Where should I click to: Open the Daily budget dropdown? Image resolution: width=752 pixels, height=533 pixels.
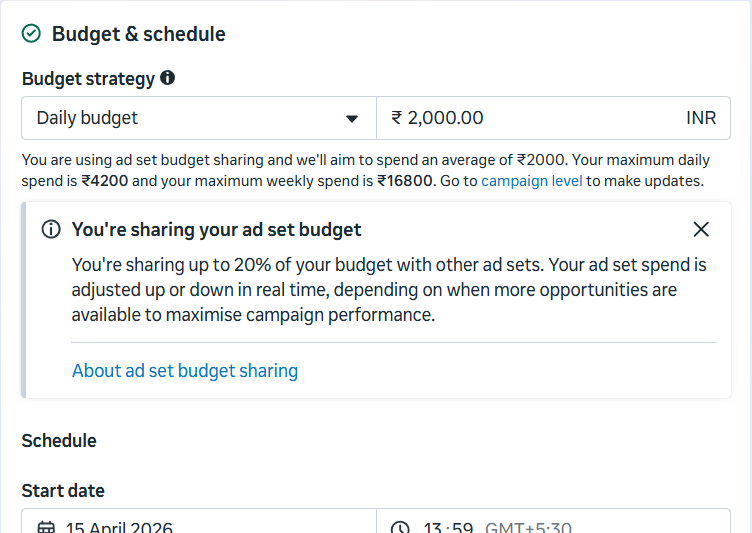[x=199, y=118]
